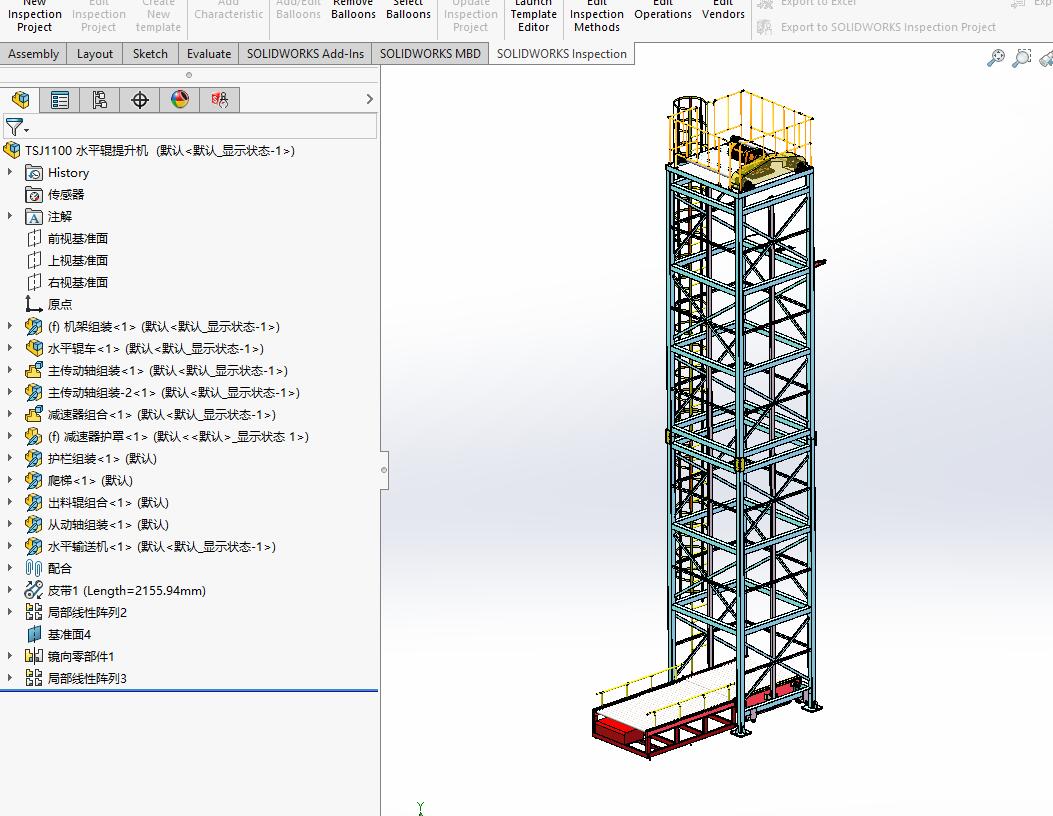Screen dimensions: 1053x816
Task: Open the ConfigurationManager tab icon
Action: tap(99, 100)
